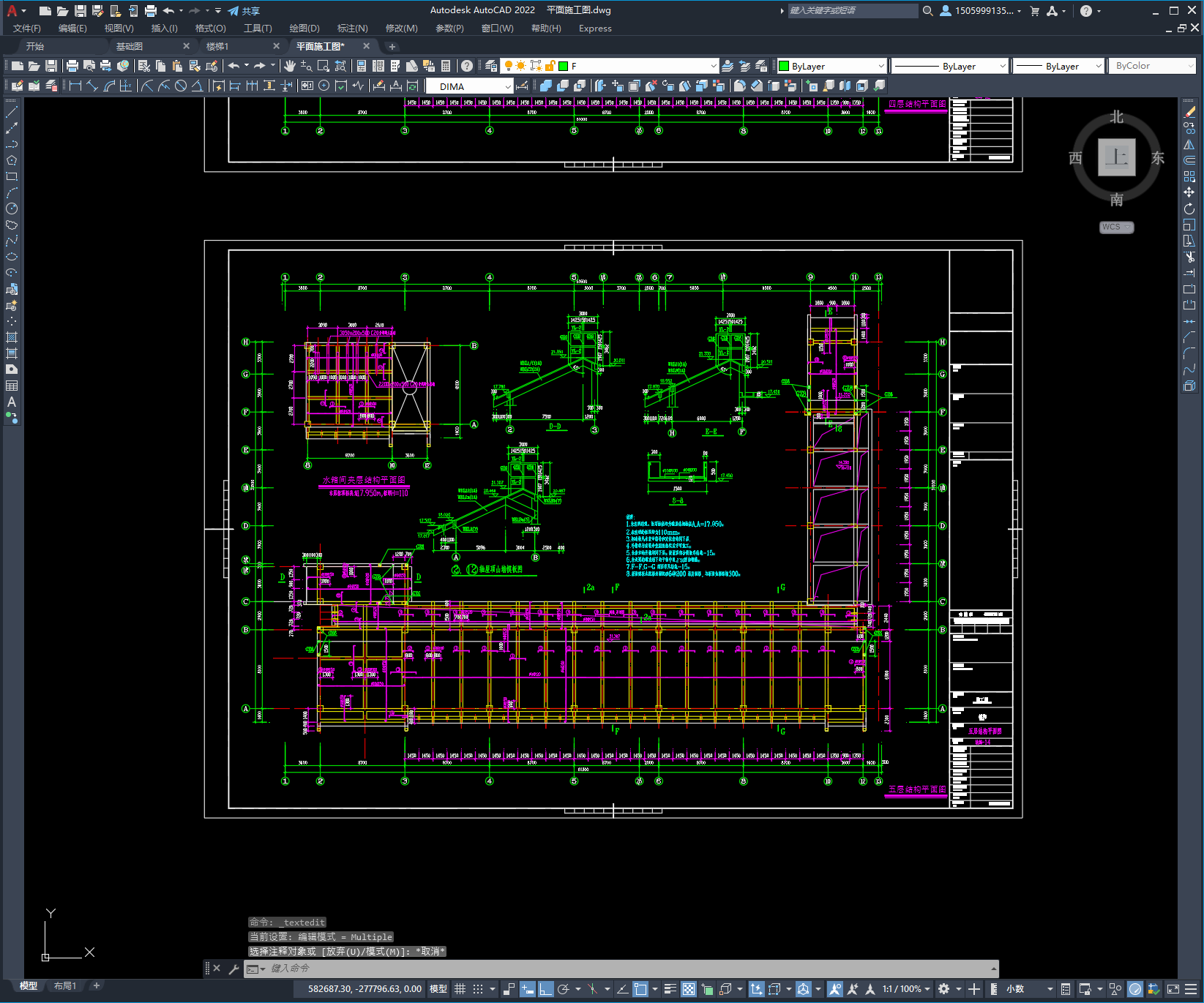This screenshot has height=1003, width=1204.
Task: Select the Hatch draw tool
Action: coord(12,337)
